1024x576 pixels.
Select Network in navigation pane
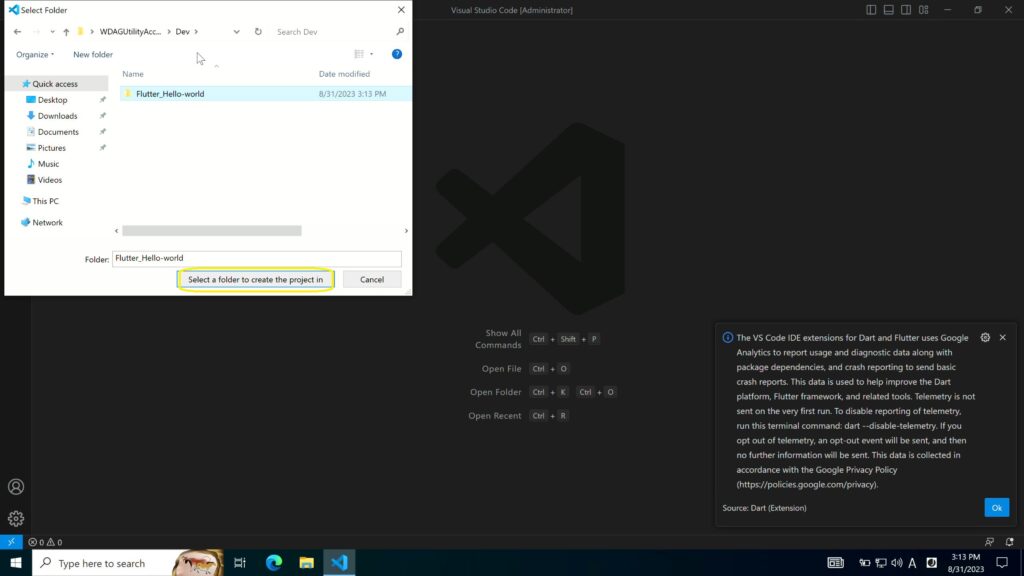47,223
